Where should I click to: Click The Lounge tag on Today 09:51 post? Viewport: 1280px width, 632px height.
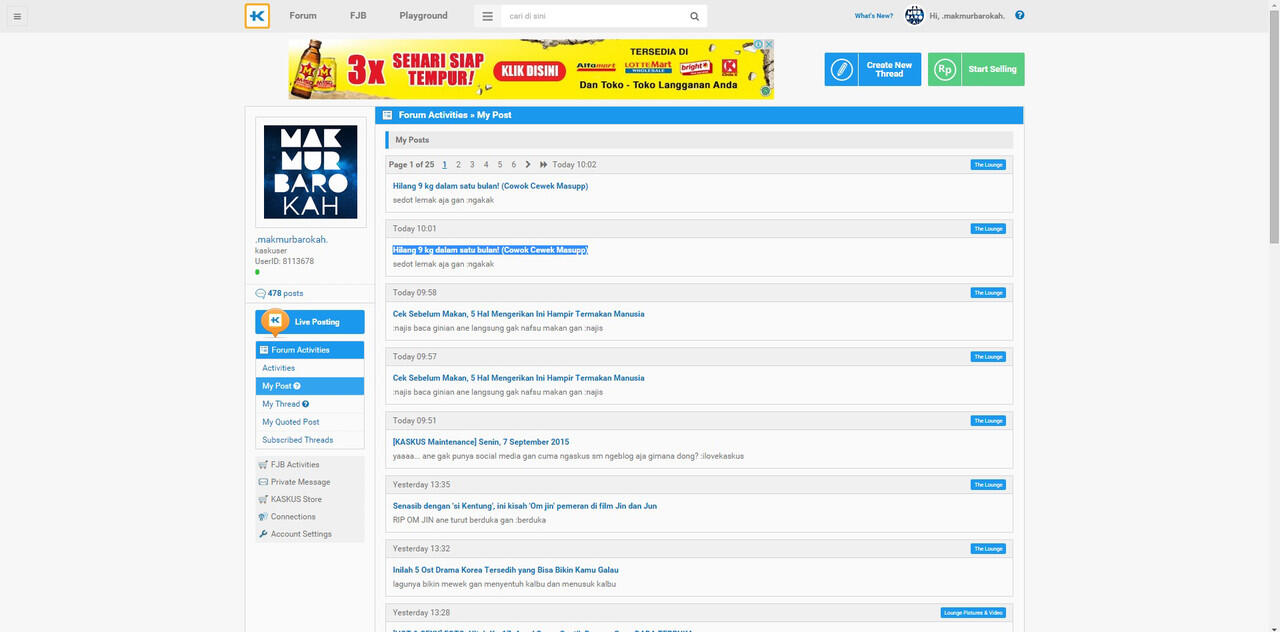pyautogui.click(x=988, y=421)
